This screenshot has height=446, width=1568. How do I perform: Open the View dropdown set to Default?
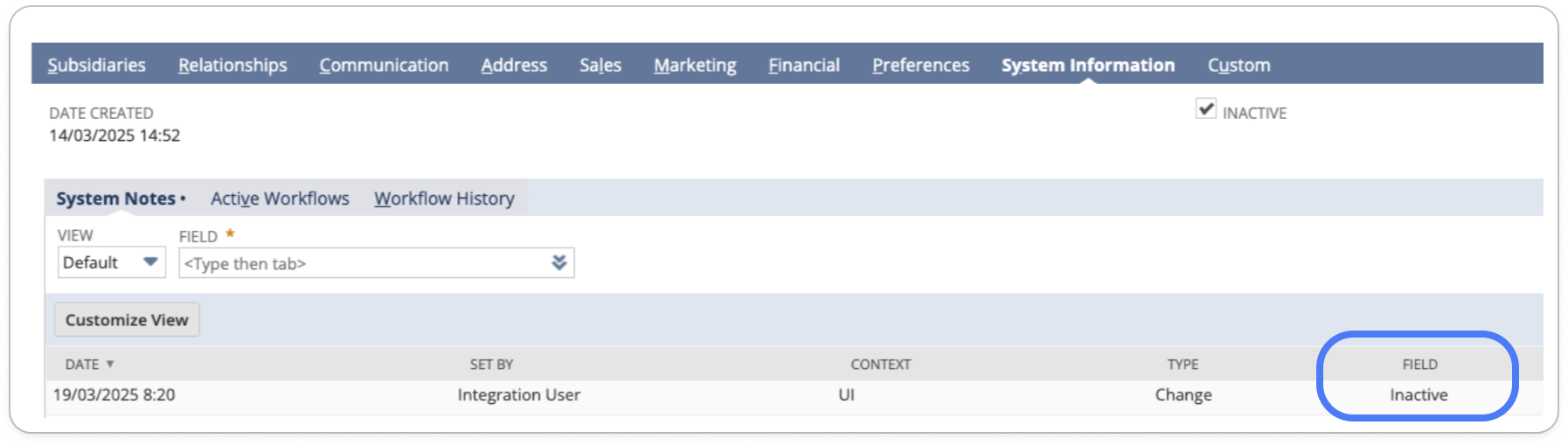(x=111, y=262)
